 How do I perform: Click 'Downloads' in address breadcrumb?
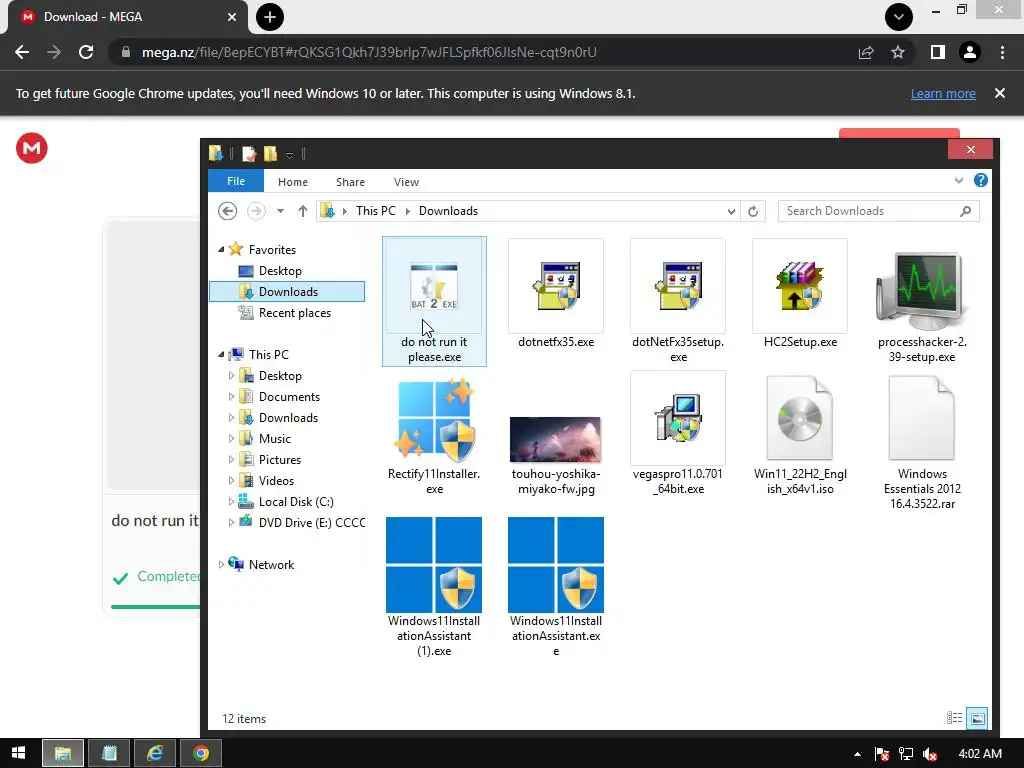tap(448, 211)
